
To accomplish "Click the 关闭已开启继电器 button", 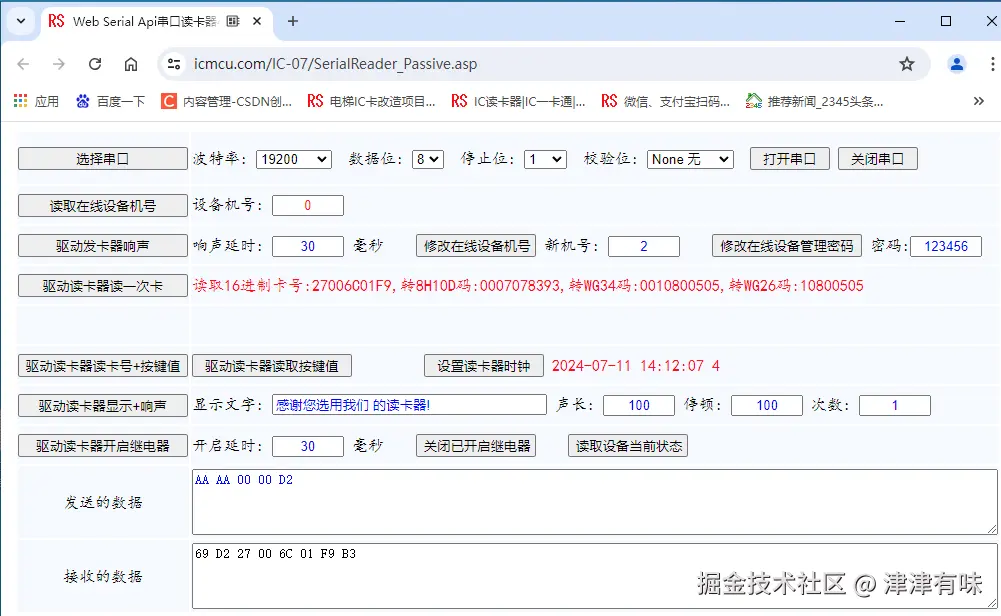I will (x=476, y=446).
